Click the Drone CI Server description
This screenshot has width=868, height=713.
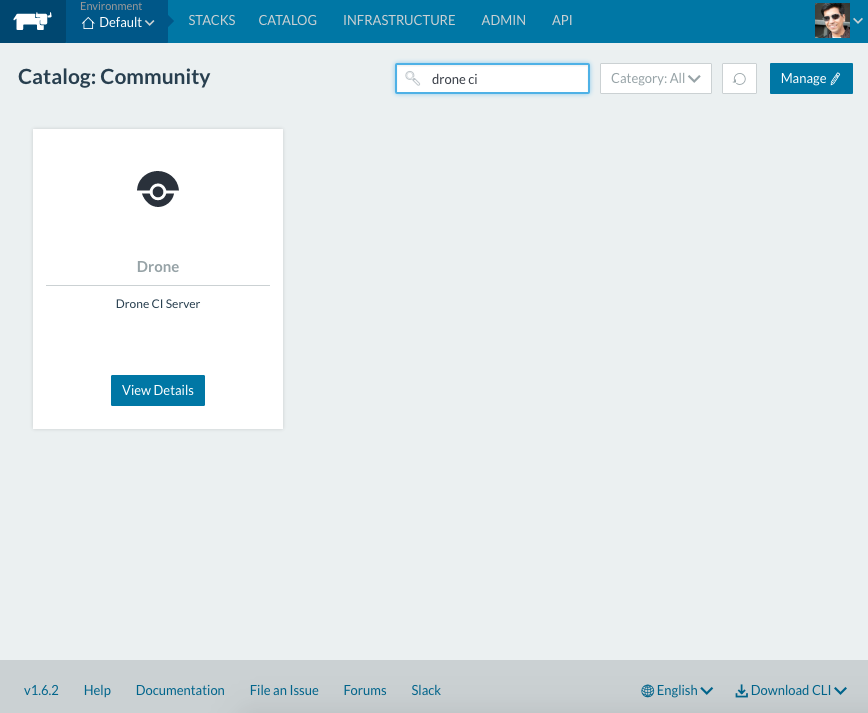tap(158, 304)
